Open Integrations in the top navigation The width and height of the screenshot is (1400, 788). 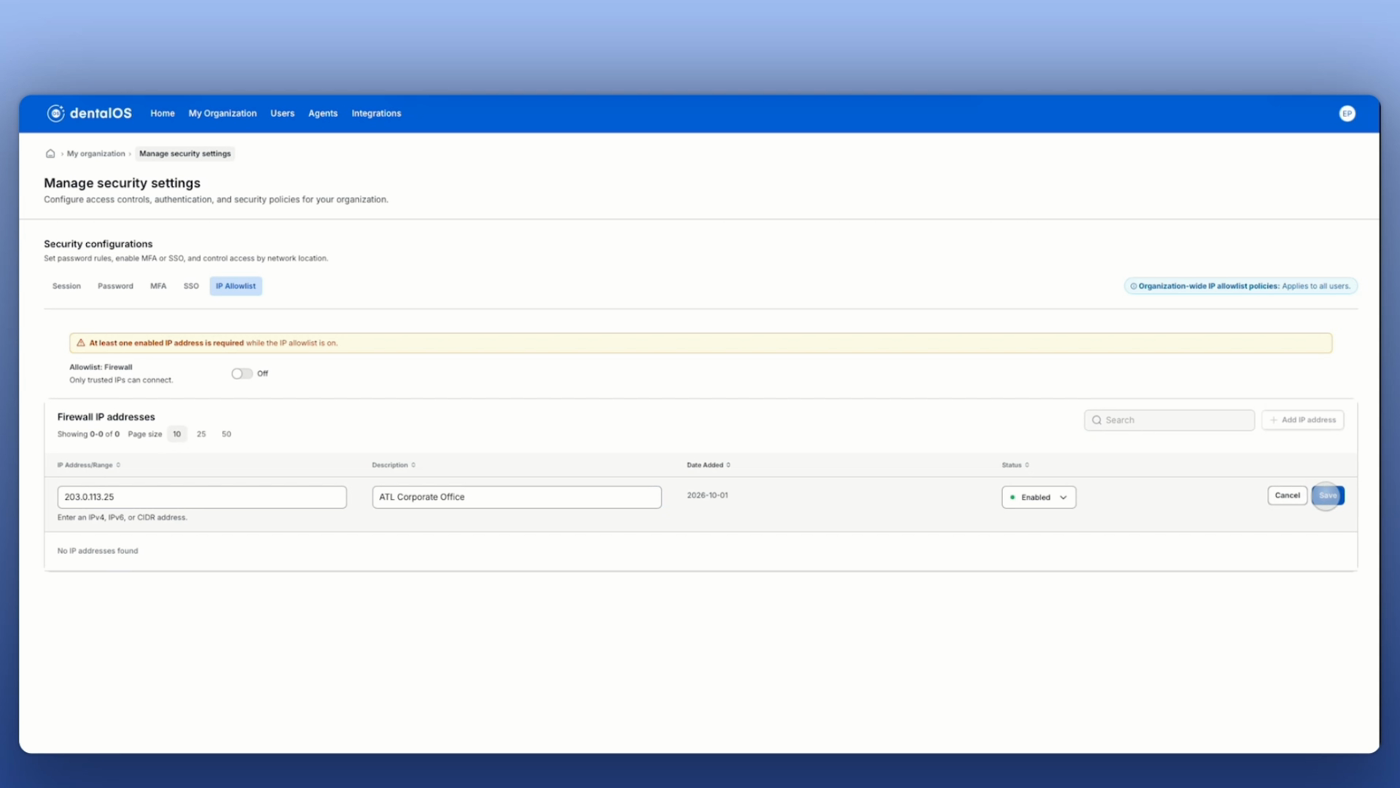376,114
